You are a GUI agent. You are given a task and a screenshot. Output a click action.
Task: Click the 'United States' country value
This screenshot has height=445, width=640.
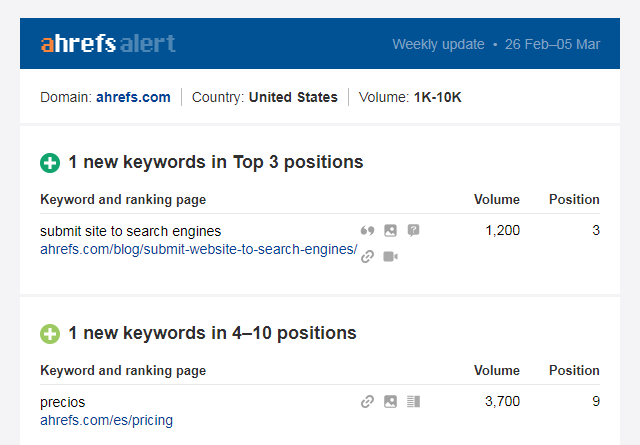(293, 97)
